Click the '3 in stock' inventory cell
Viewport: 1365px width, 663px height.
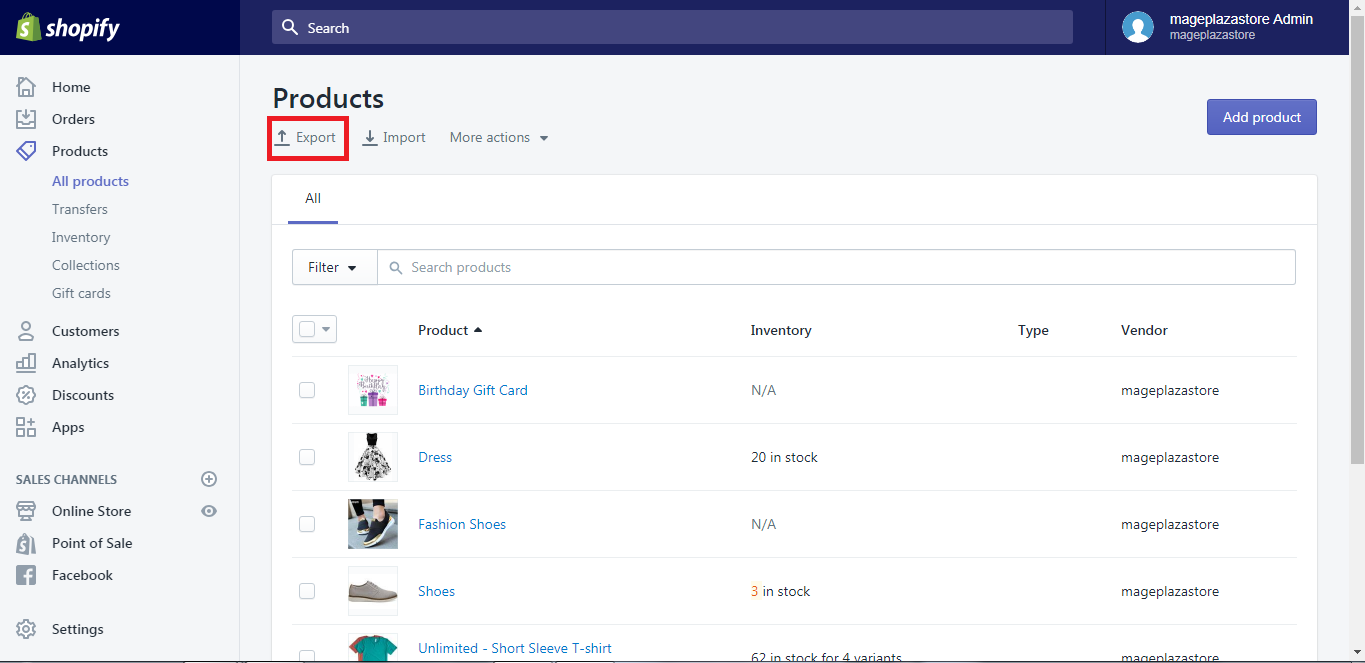click(x=780, y=591)
